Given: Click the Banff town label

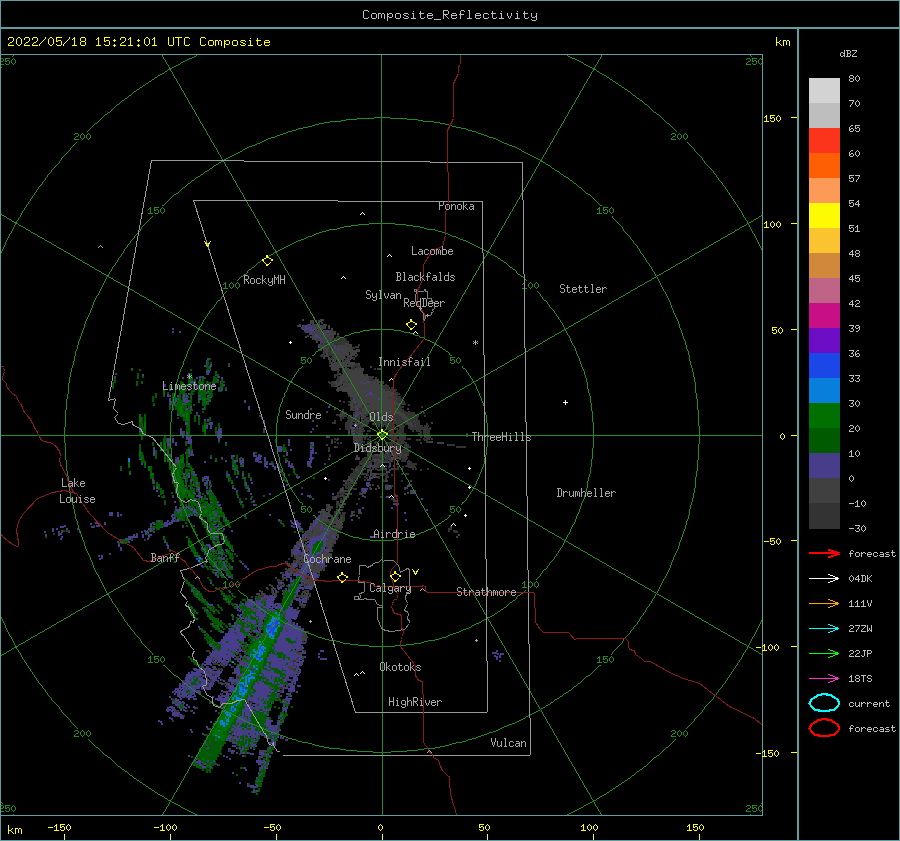Looking at the screenshot, I should click(x=165, y=557).
